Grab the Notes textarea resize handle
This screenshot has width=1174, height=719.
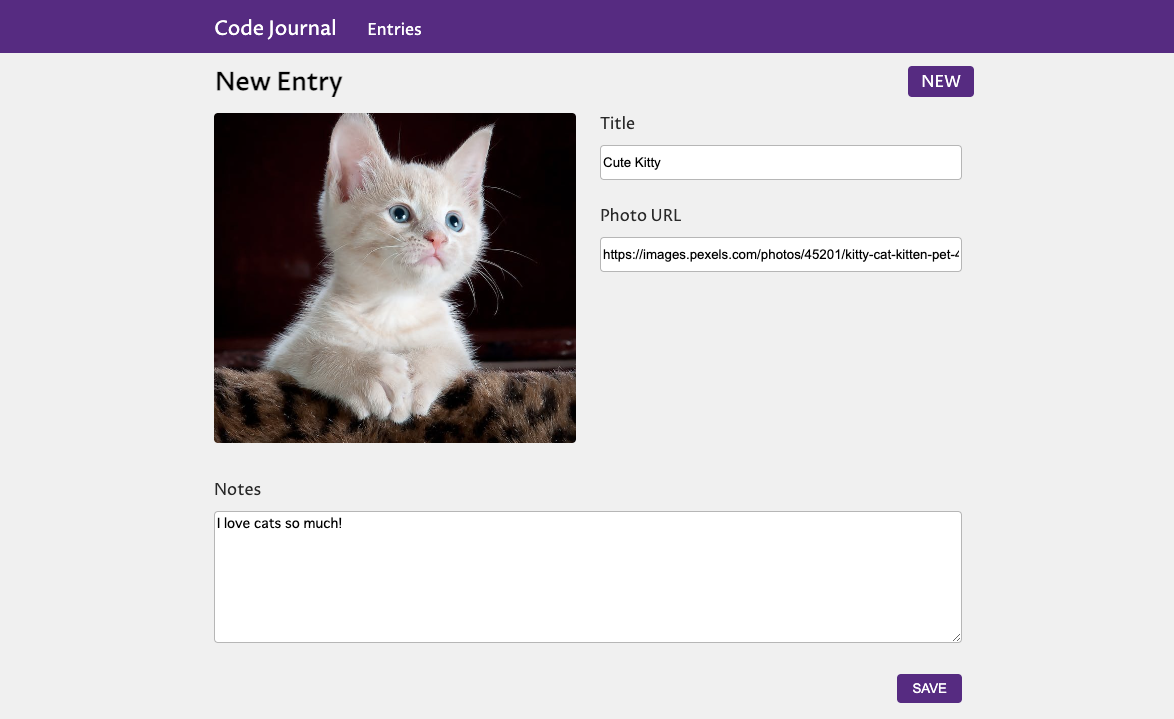pos(955,636)
